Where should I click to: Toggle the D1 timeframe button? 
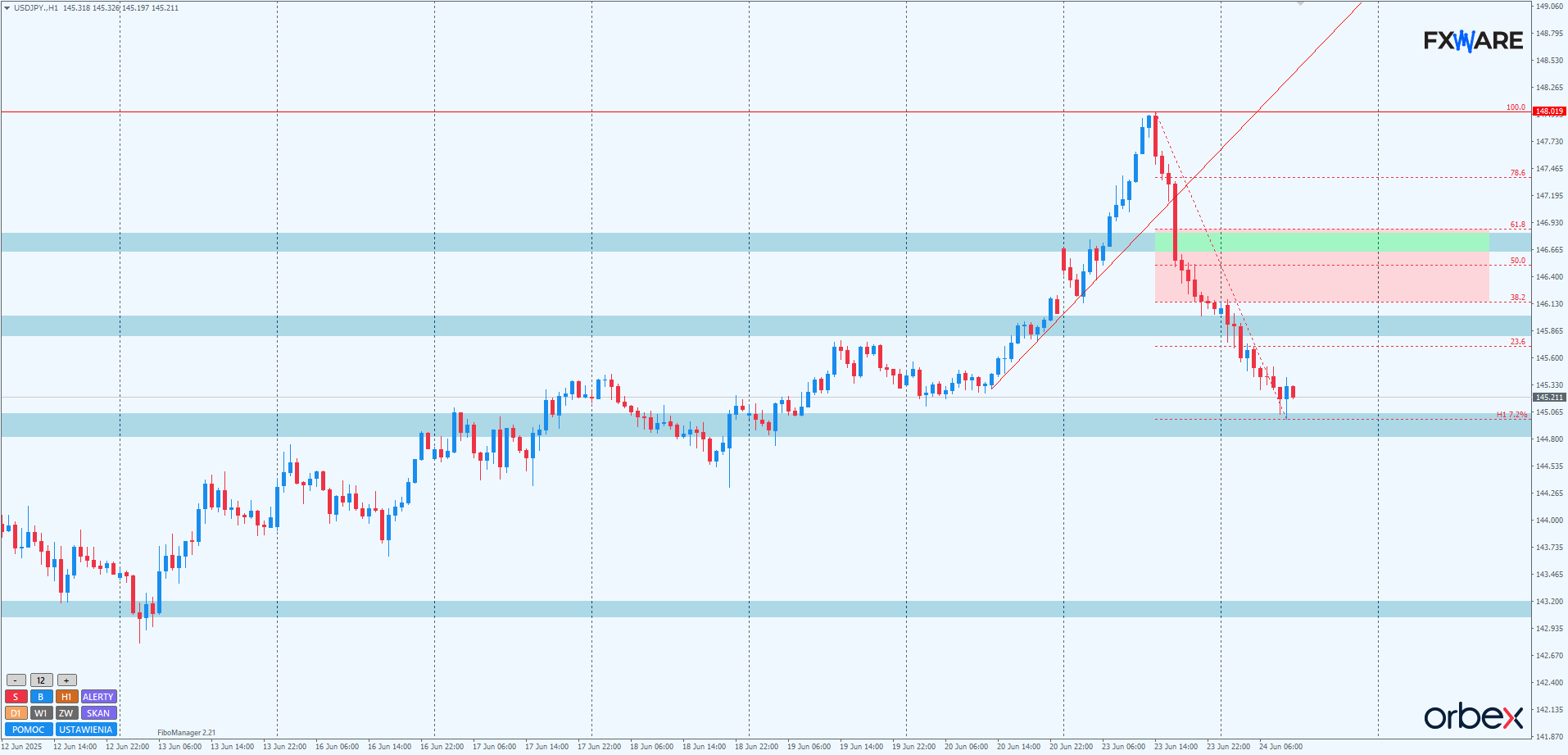coord(16,713)
